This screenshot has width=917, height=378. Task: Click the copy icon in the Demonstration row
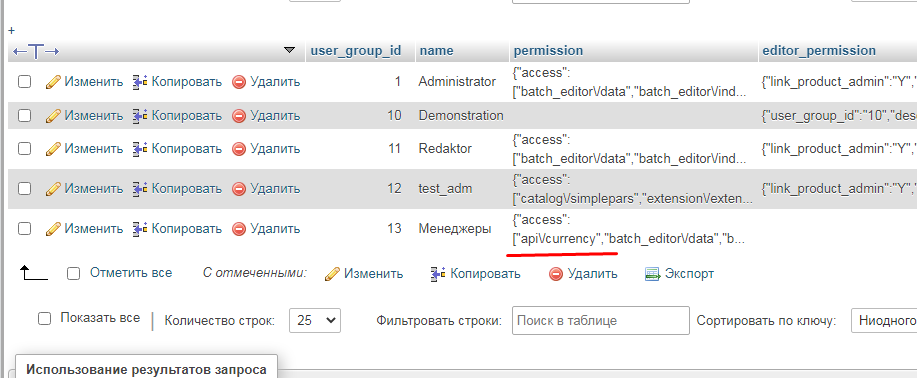[x=140, y=116]
